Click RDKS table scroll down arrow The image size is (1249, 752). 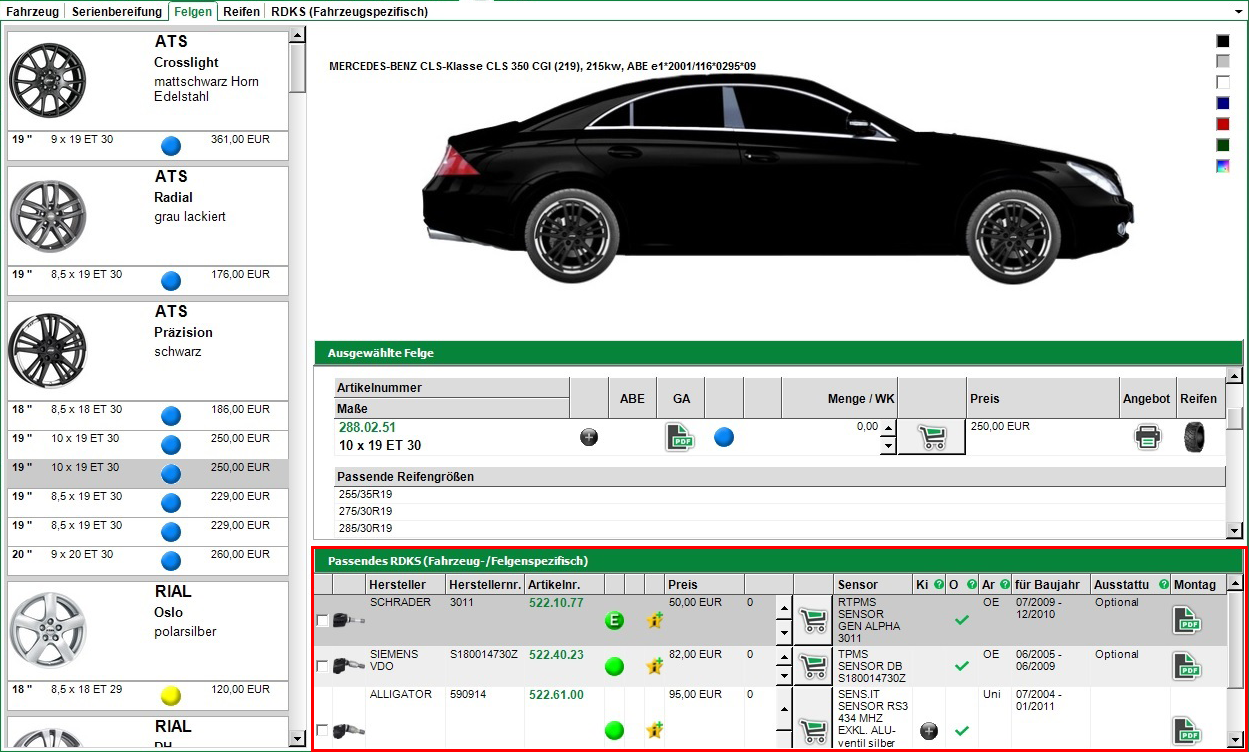1235,738
